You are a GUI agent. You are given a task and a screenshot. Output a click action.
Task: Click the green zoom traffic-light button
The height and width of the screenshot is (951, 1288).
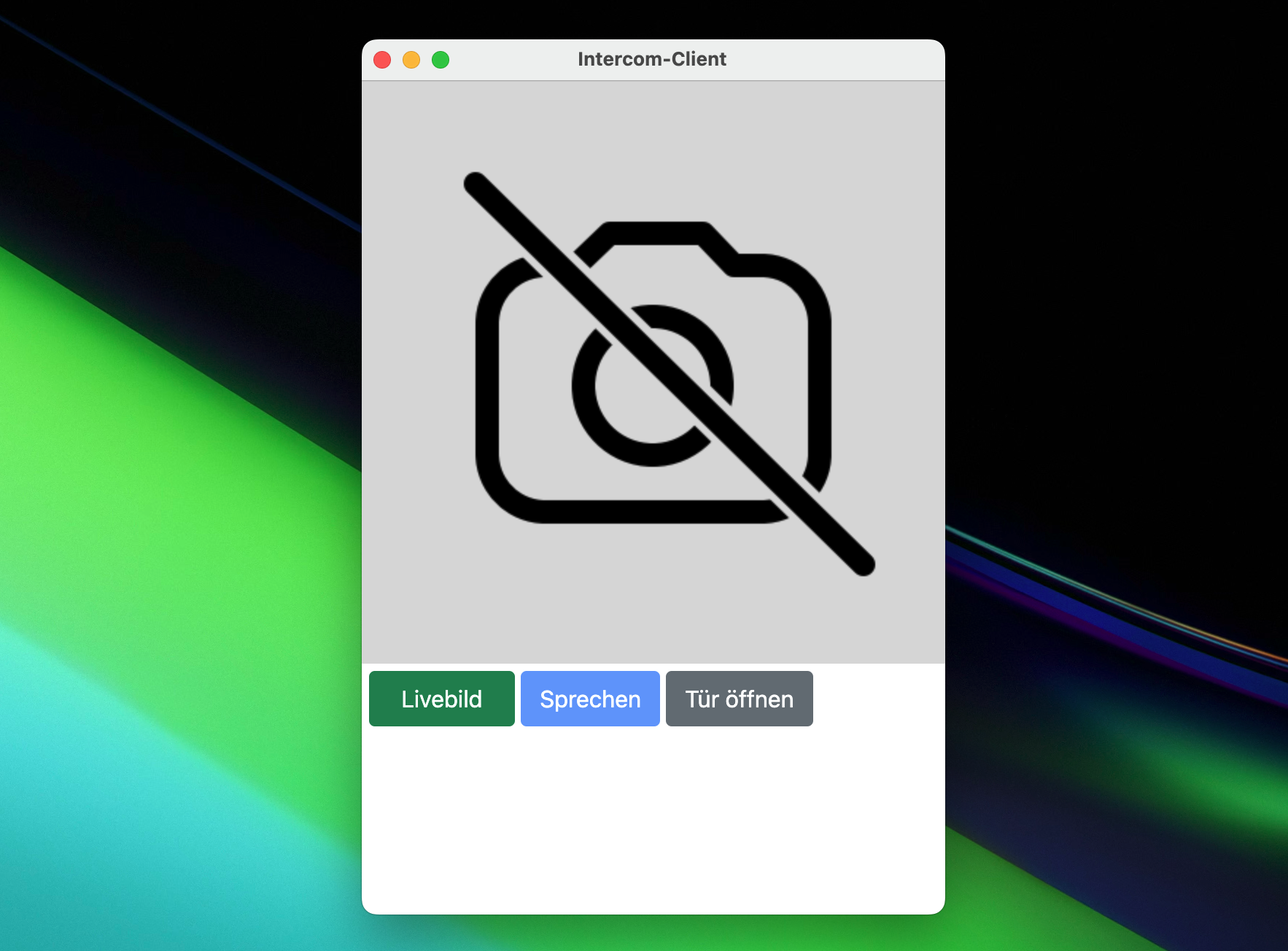441,60
